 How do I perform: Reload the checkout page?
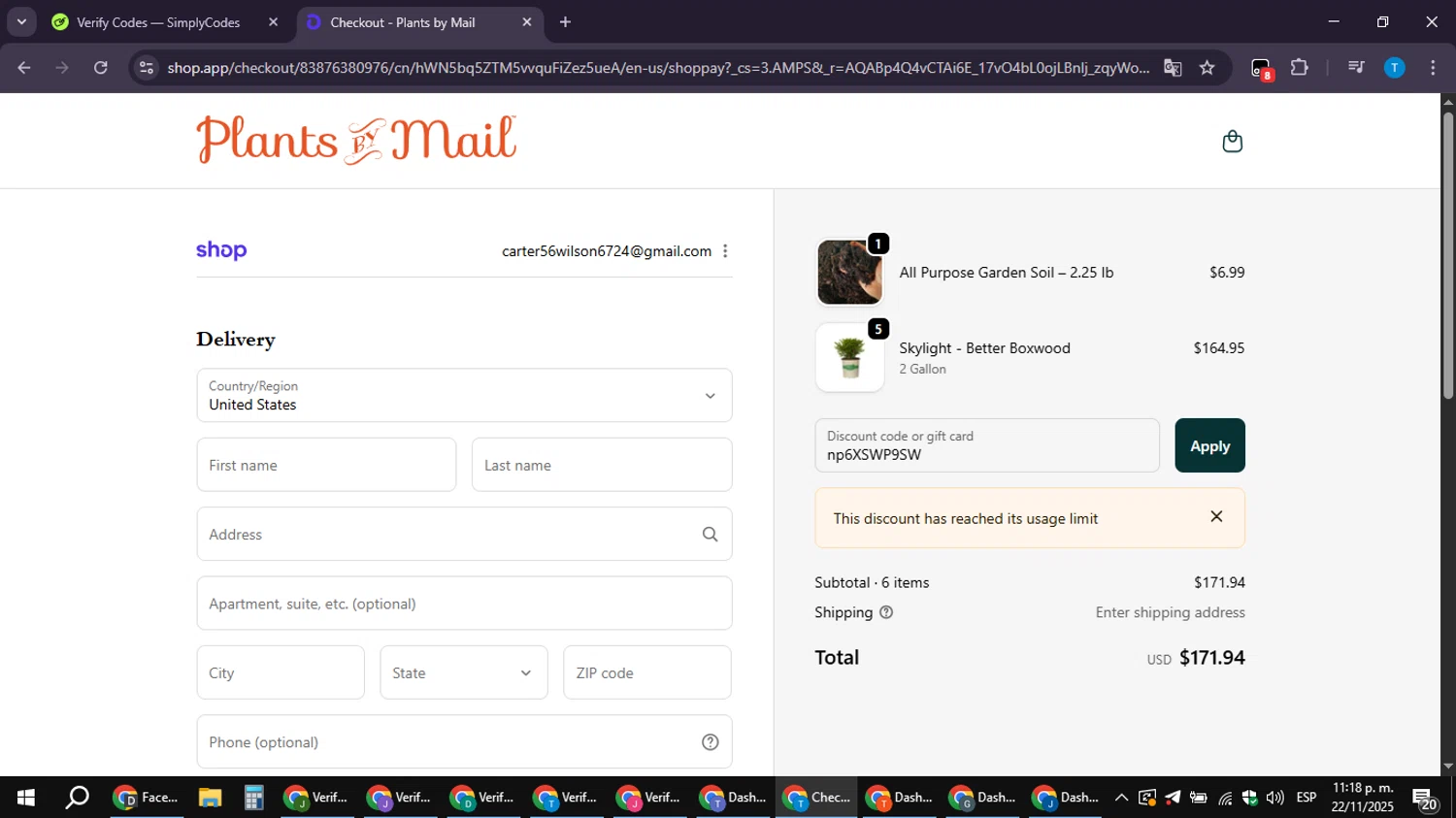[101, 68]
